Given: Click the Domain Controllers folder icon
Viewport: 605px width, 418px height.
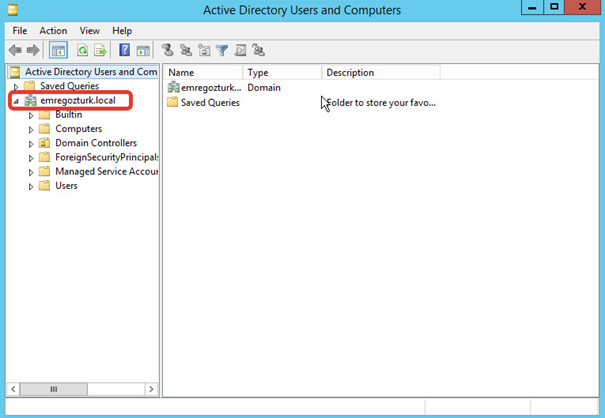Looking at the screenshot, I should (x=44, y=143).
